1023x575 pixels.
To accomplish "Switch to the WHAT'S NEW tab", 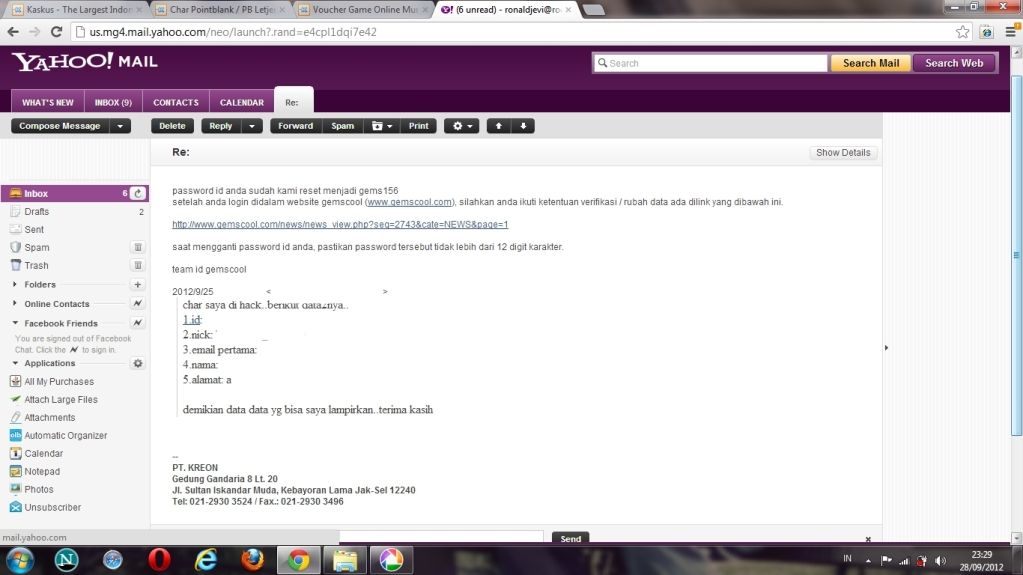I will click(48, 102).
